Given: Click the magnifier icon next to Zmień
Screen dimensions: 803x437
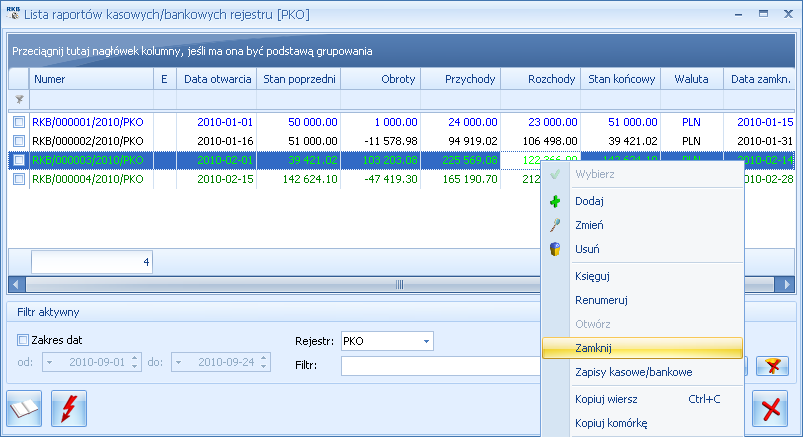Looking at the screenshot, I should pyautogui.click(x=555, y=225).
